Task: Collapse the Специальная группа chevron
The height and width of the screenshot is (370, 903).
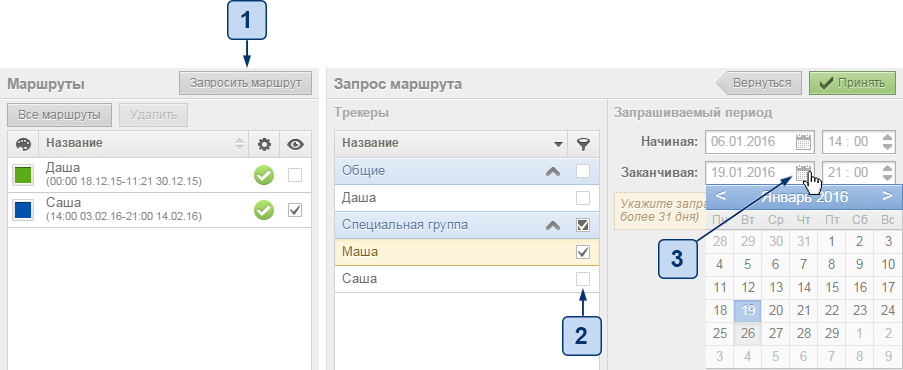Action: coord(553,225)
